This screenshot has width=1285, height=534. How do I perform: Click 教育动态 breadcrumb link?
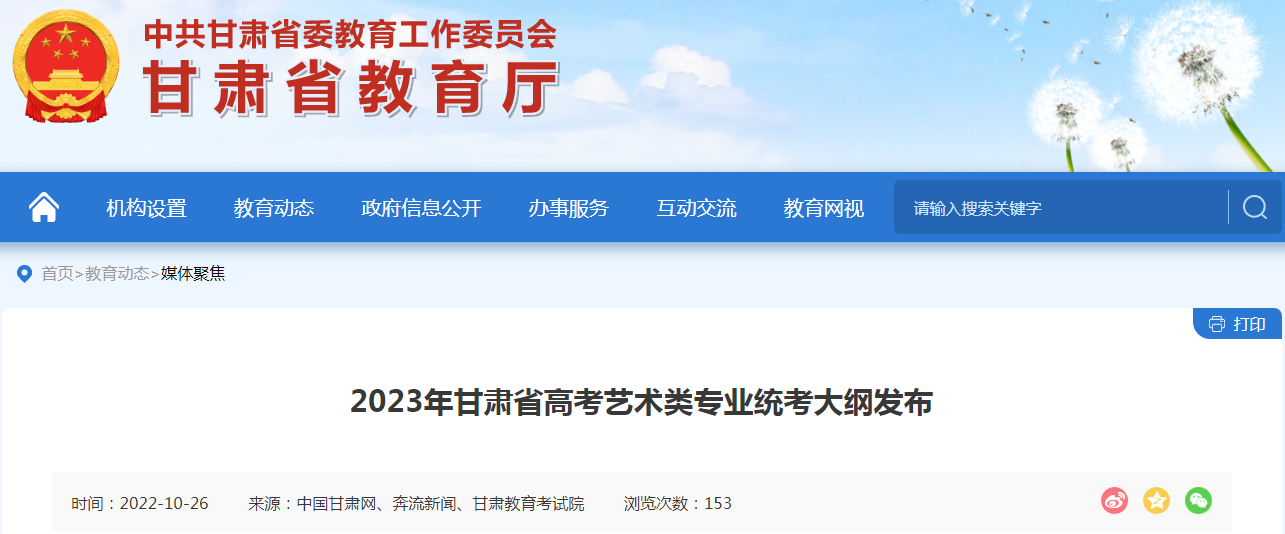coord(117,273)
